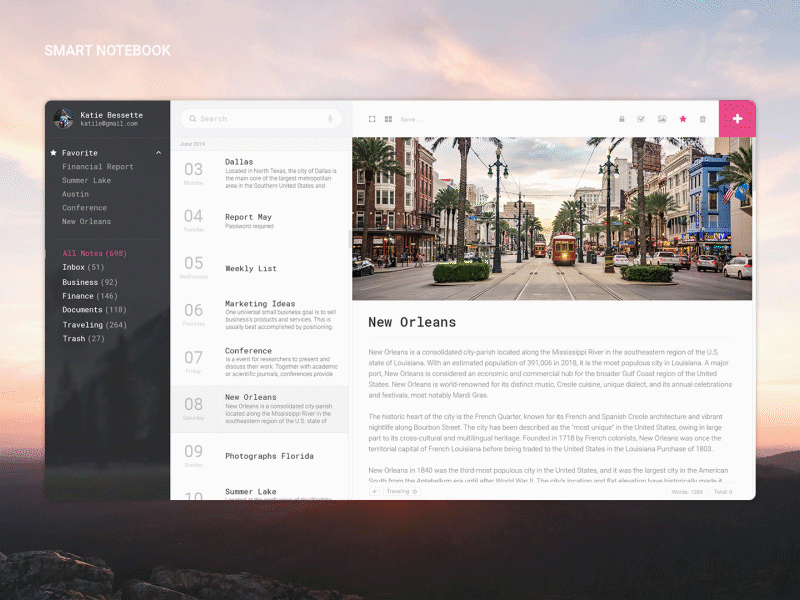This screenshot has width=800, height=600.
Task: Select the Business (92) folder
Action: [x=90, y=282]
